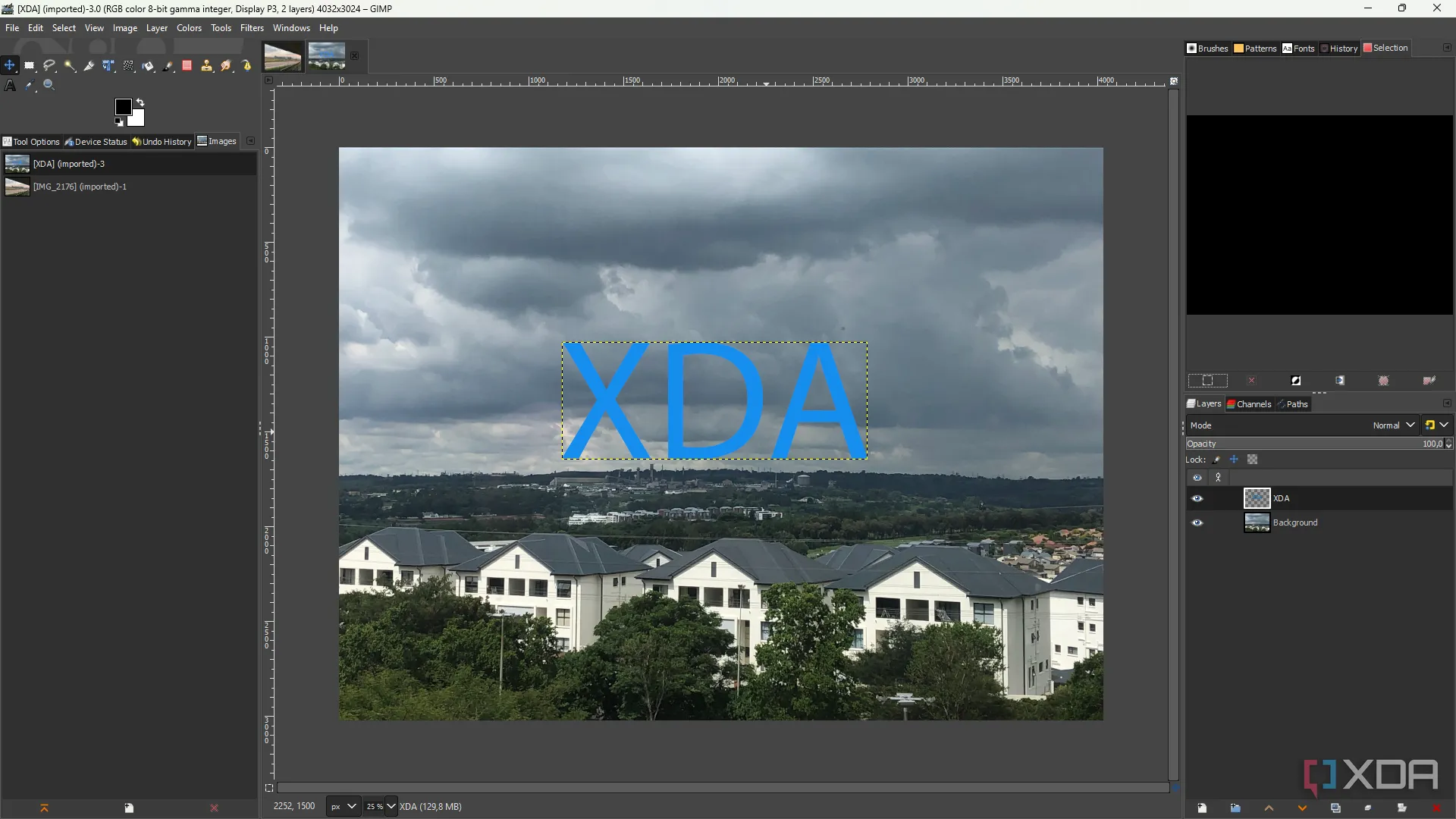
Task: Toggle lock position for layer
Action: pos(1234,460)
